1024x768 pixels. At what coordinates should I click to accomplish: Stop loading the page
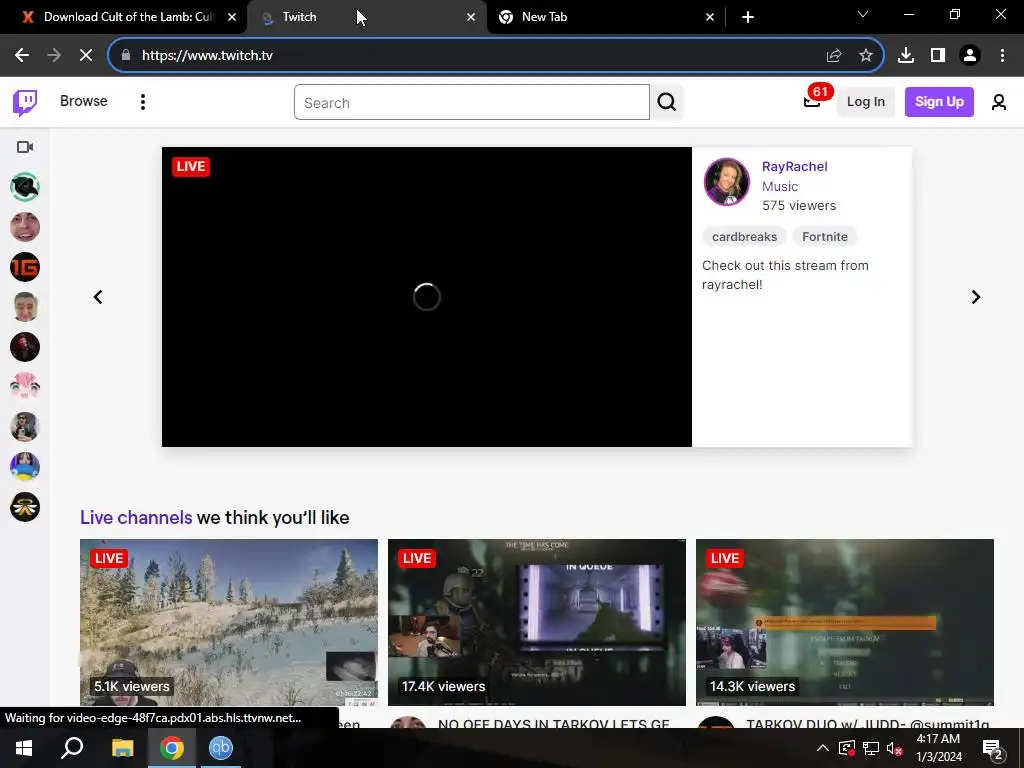pyautogui.click(x=86, y=56)
